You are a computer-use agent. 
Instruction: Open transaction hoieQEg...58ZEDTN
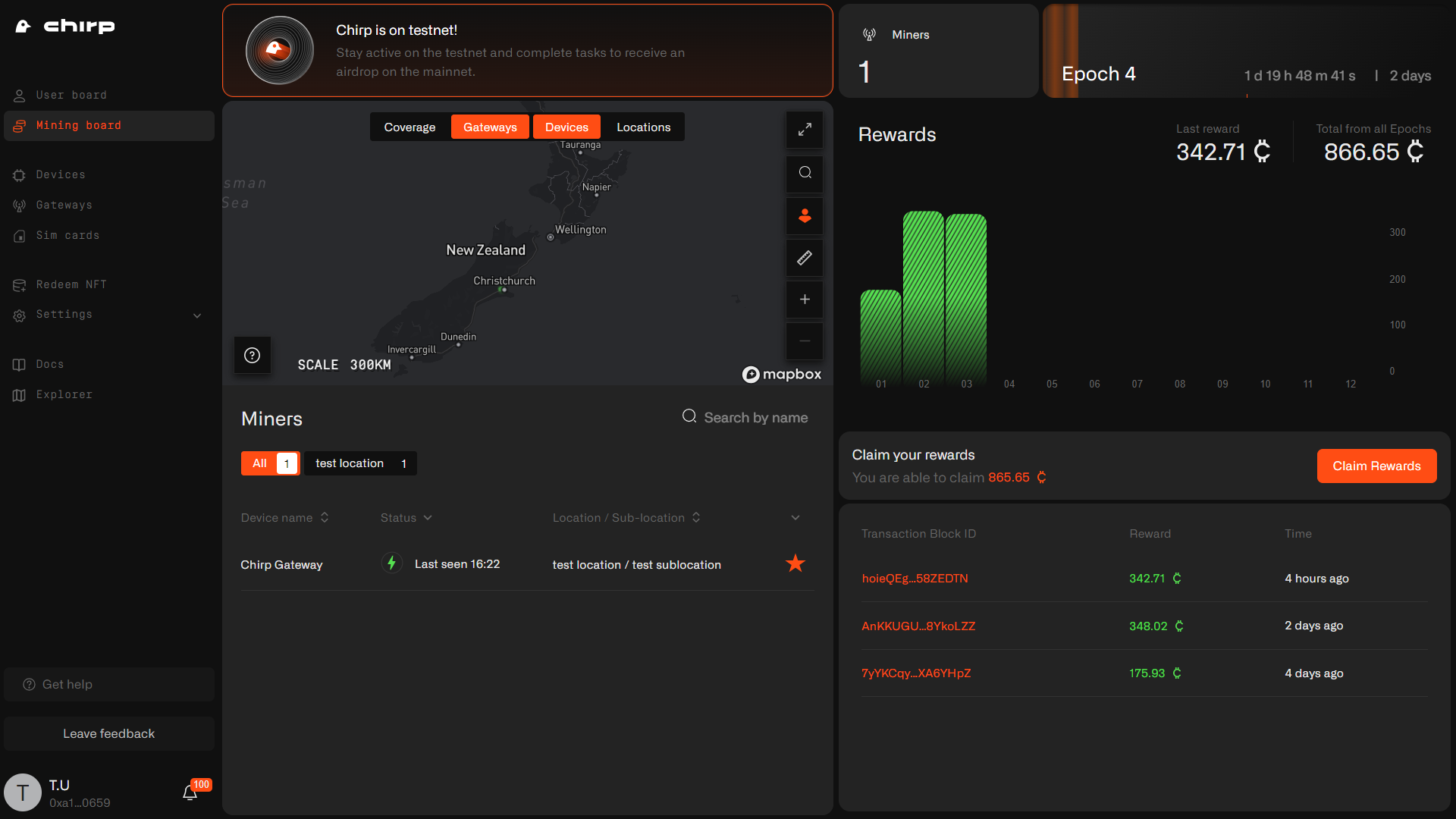[915, 578]
